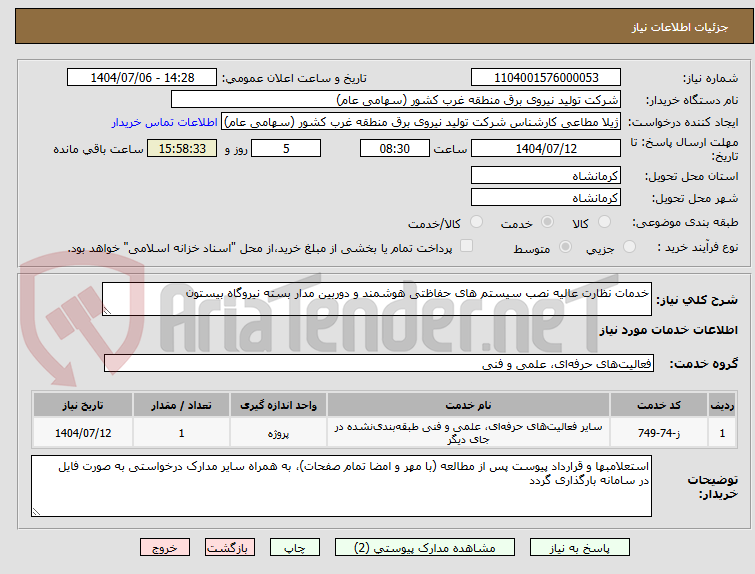Click the ردیف column header
This screenshot has width=755, height=574.
[x=722, y=405]
